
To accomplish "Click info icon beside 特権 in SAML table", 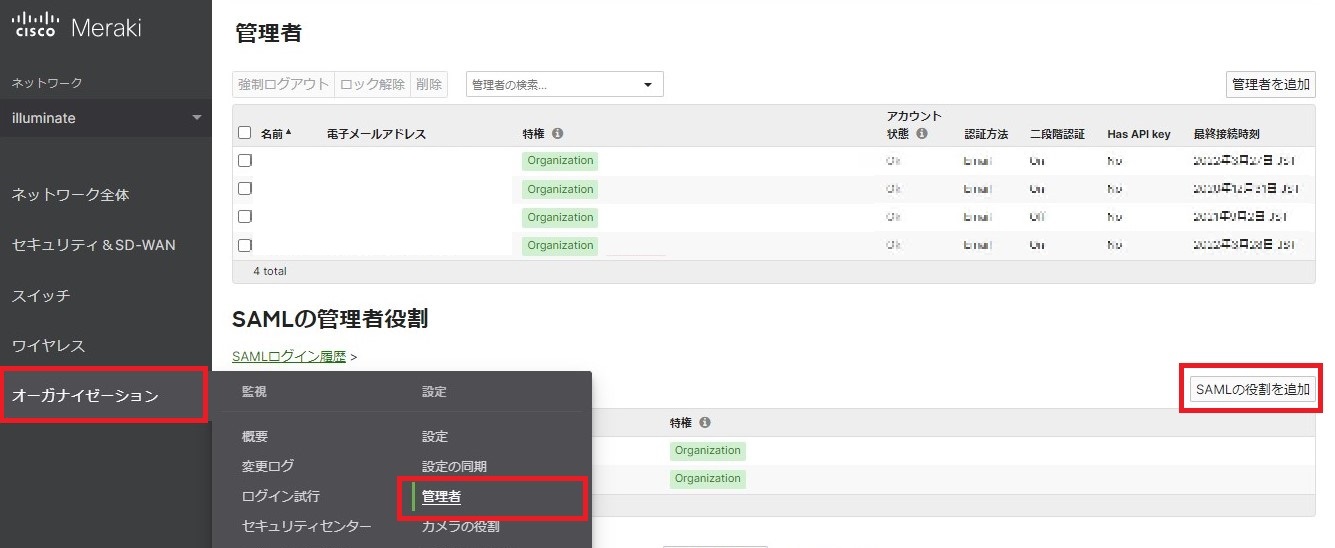I will [706, 423].
